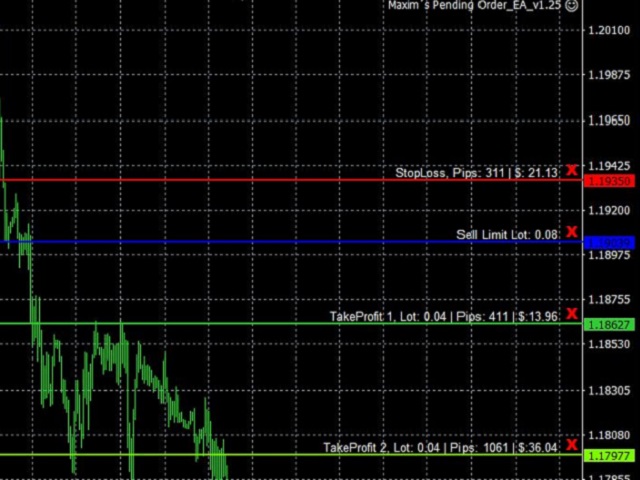Click the 1.19200 price scale value

609,211
